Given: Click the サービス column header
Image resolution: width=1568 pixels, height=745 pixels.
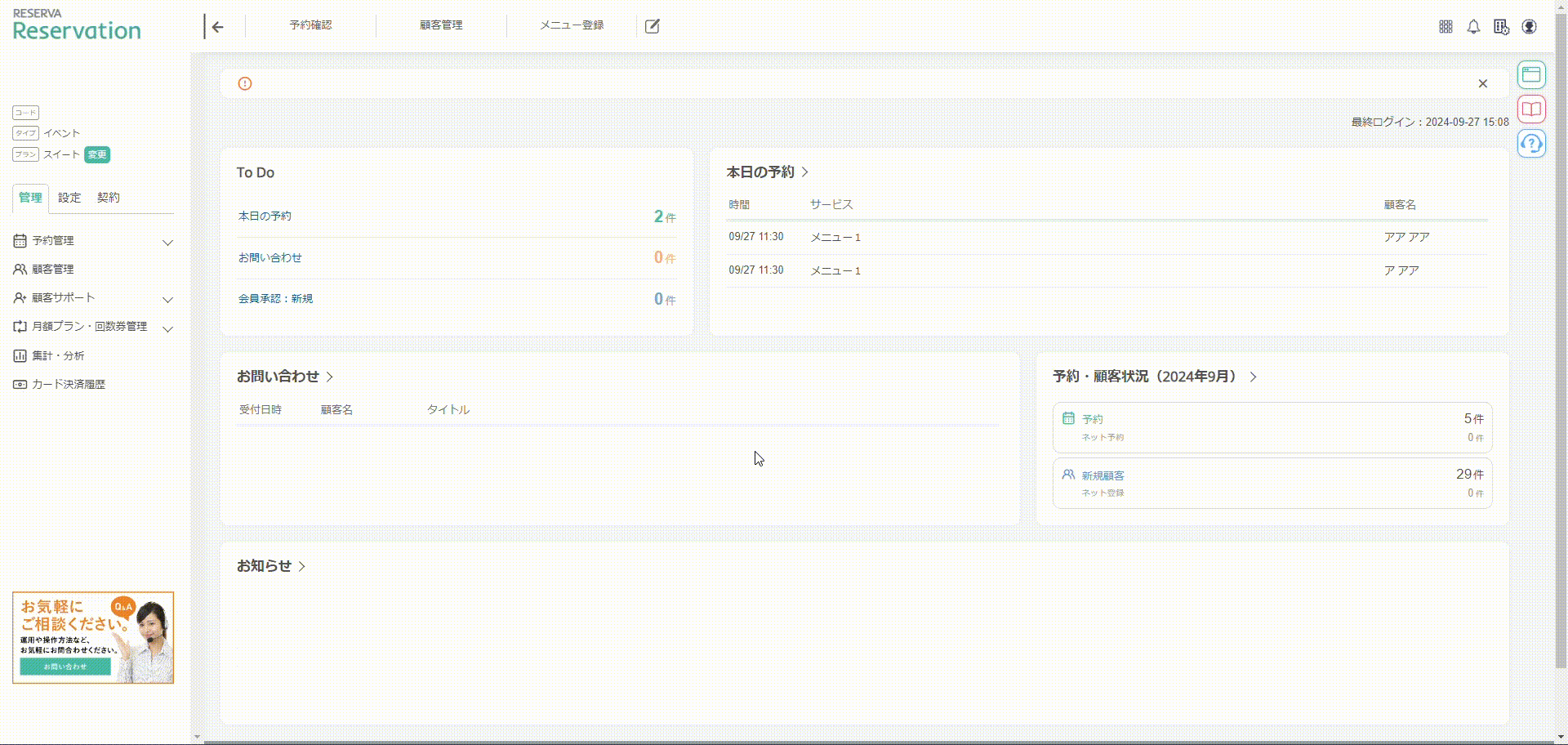Looking at the screenshot, I should (x=831, y=204).
